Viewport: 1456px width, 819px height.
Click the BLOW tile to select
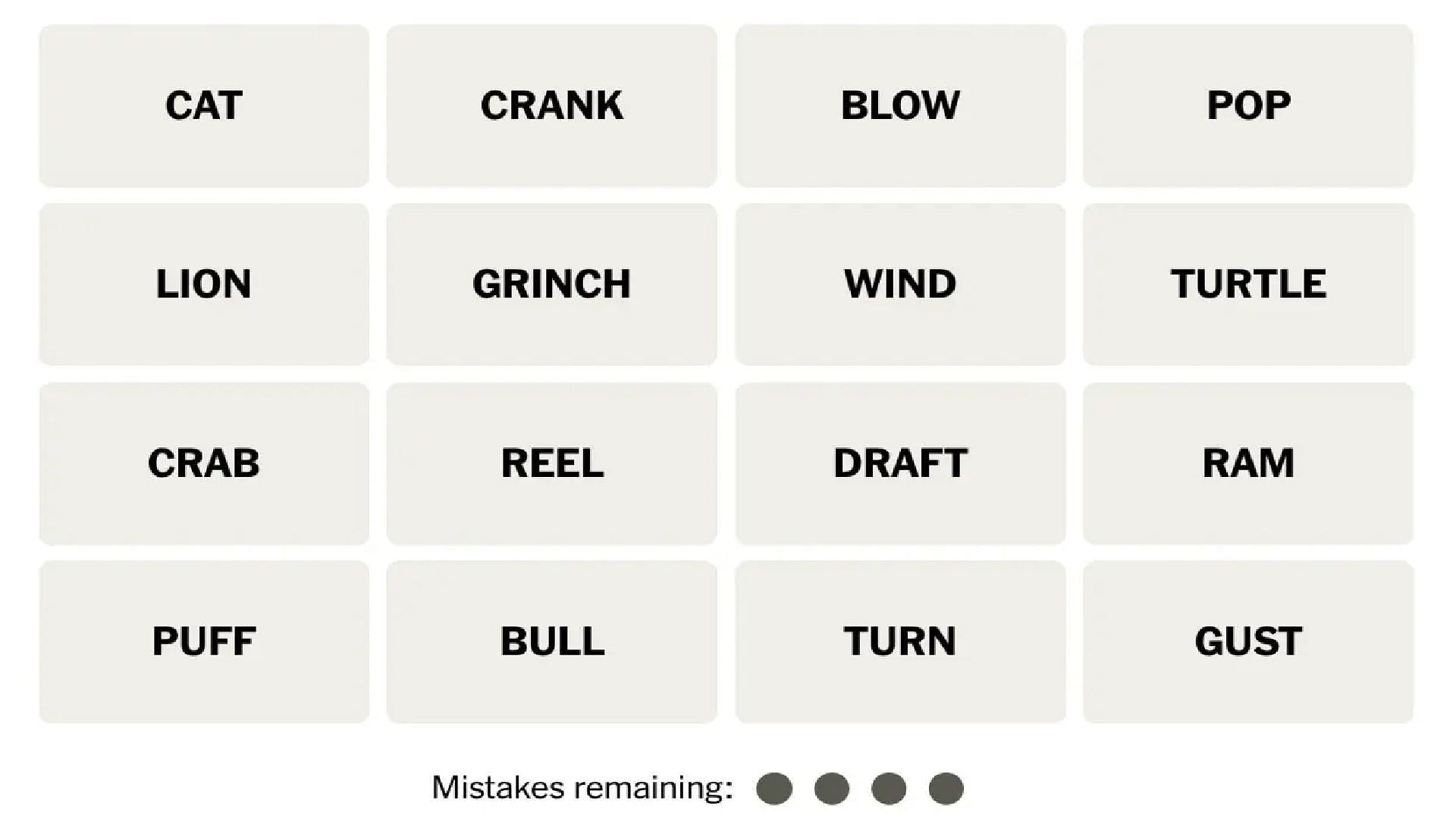pyautogui.click(x=899, y=104)
